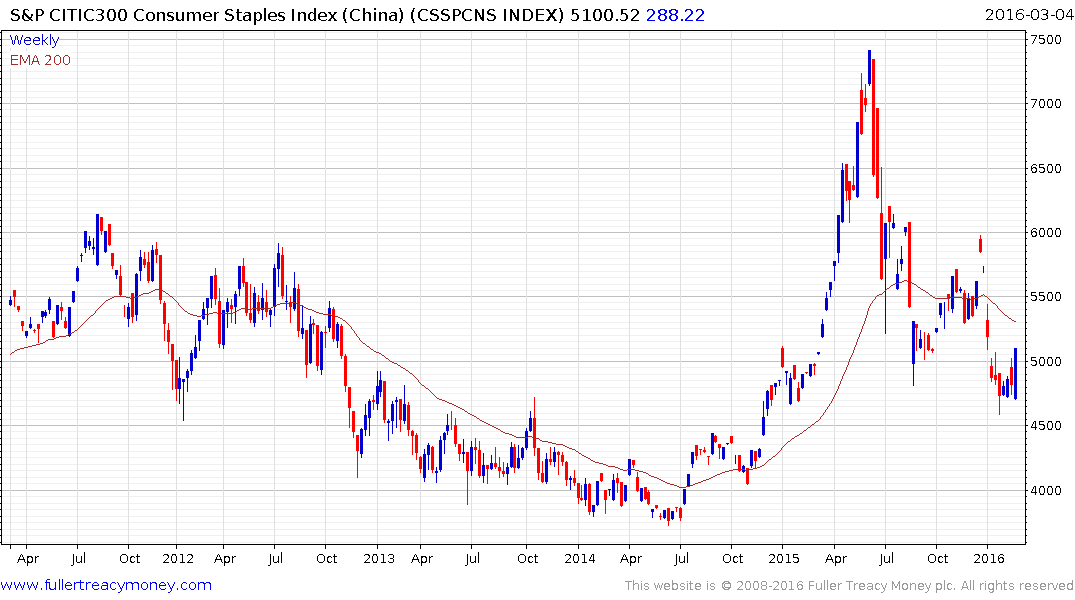
Task: Click the last price value 5100.52
Action: coord(604,15)
